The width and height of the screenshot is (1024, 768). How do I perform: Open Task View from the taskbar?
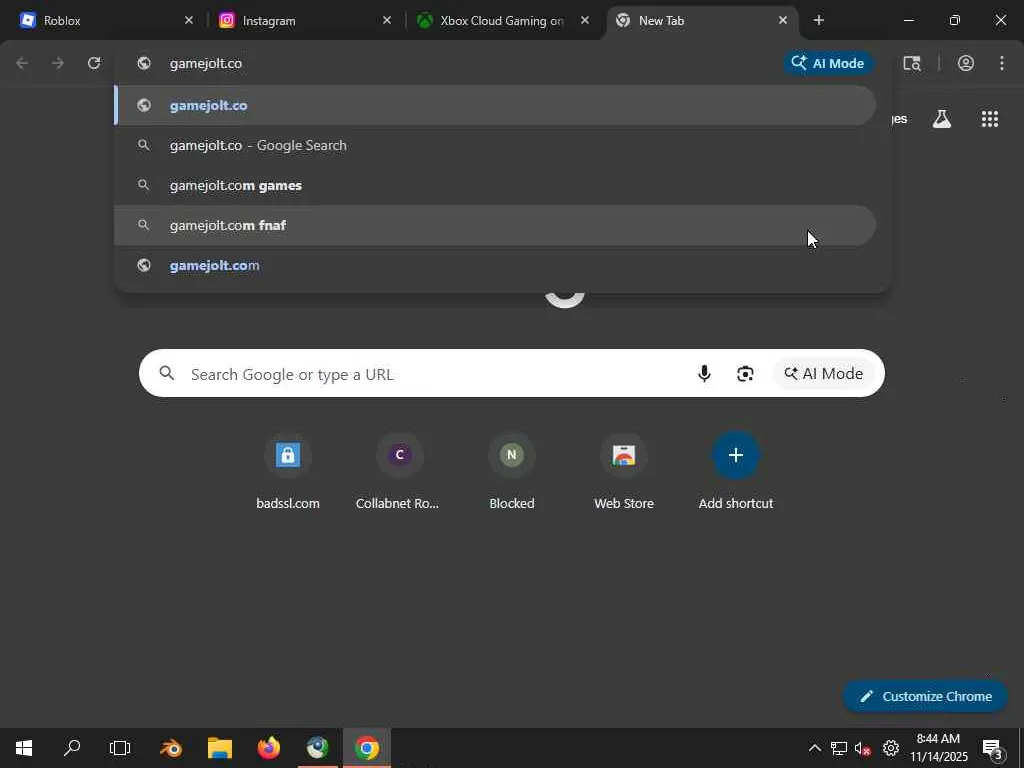[x=120, y=748]
